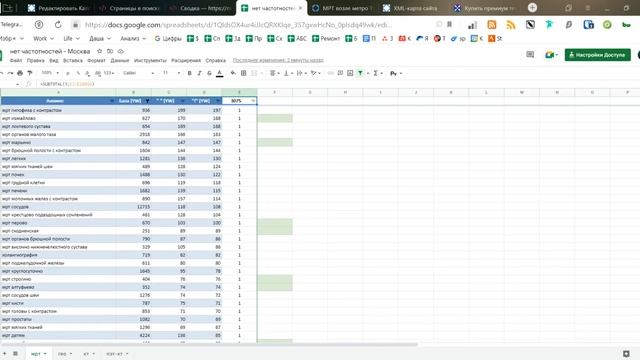Add a new sheet with plus icon
The image size is (640, 360).
click(4, 353)
